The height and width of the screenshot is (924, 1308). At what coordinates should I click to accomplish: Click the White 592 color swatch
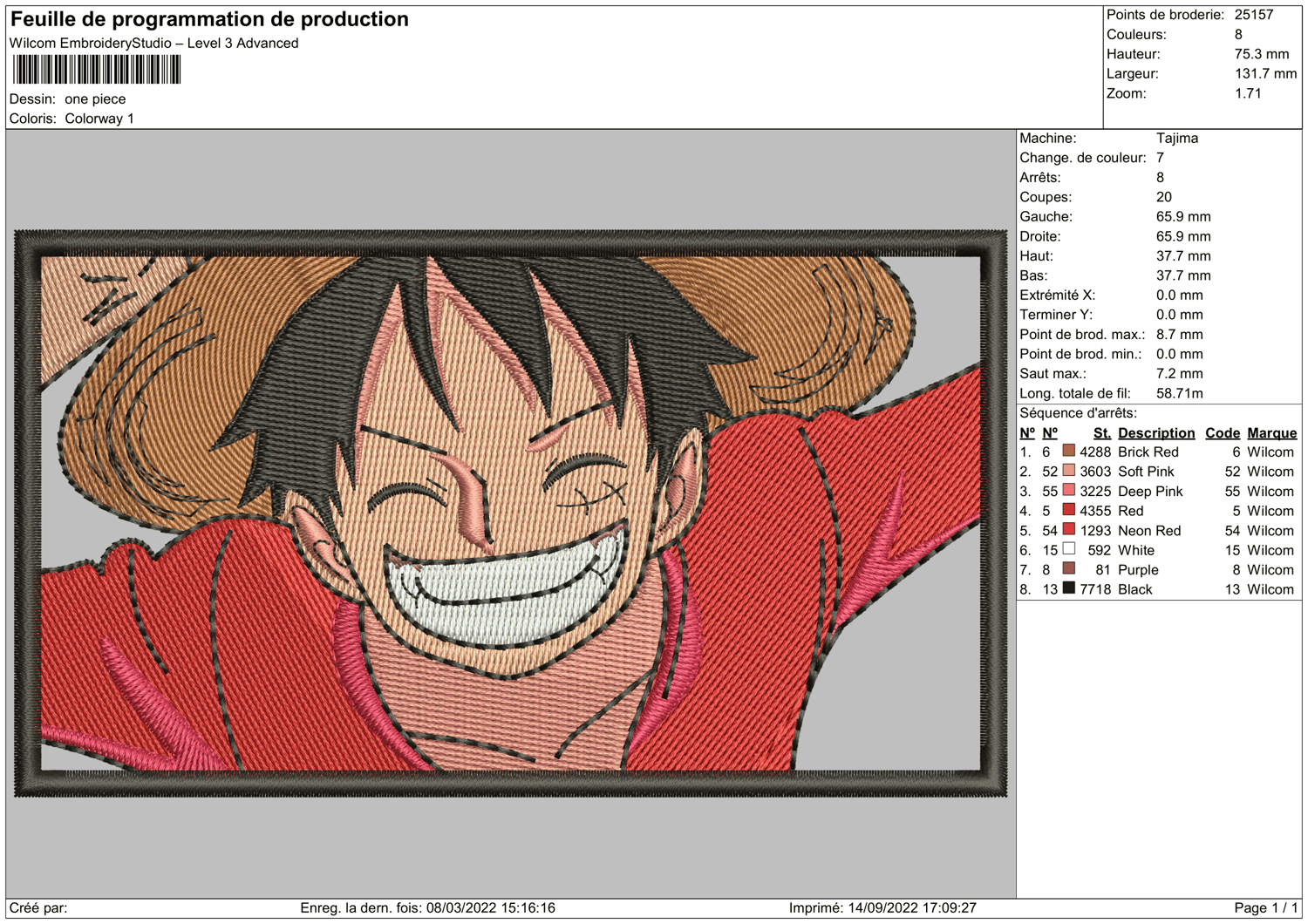[1068, 549]
